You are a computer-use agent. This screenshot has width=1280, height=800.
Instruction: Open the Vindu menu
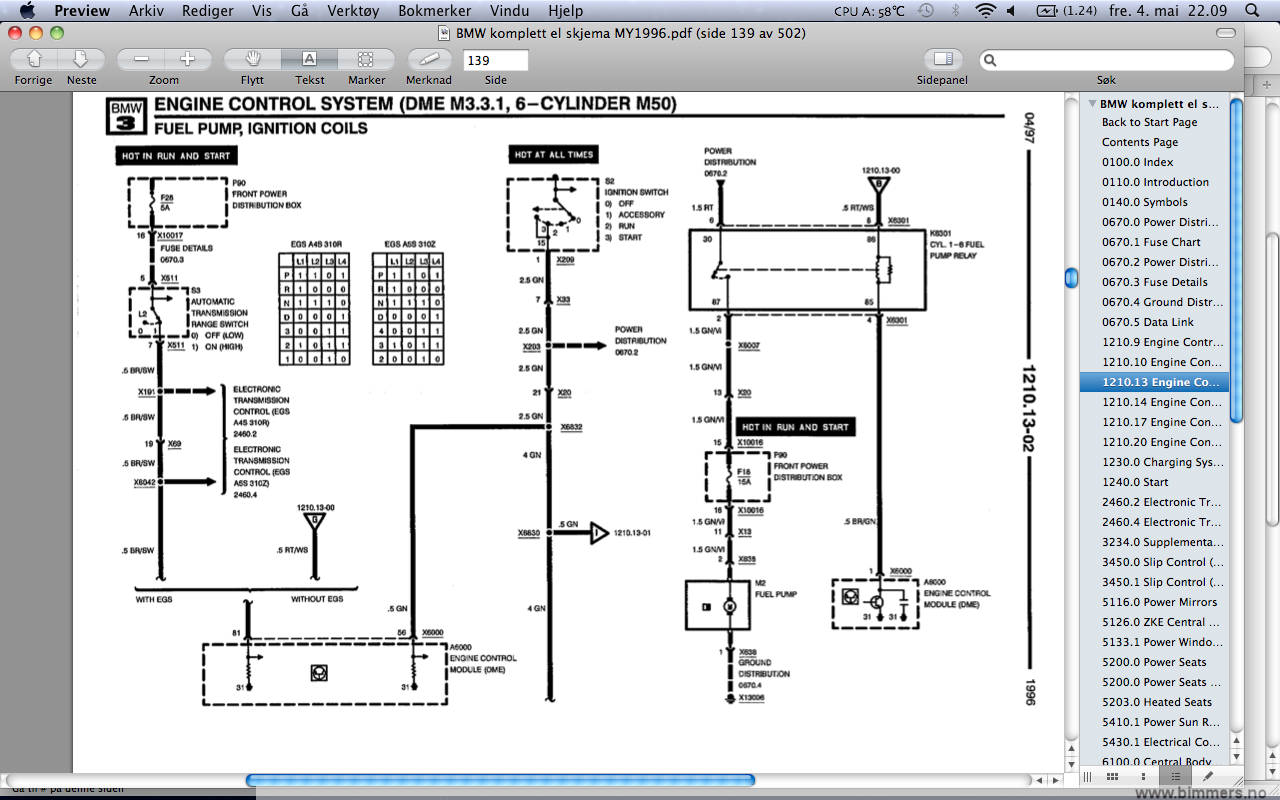point(510,11)
